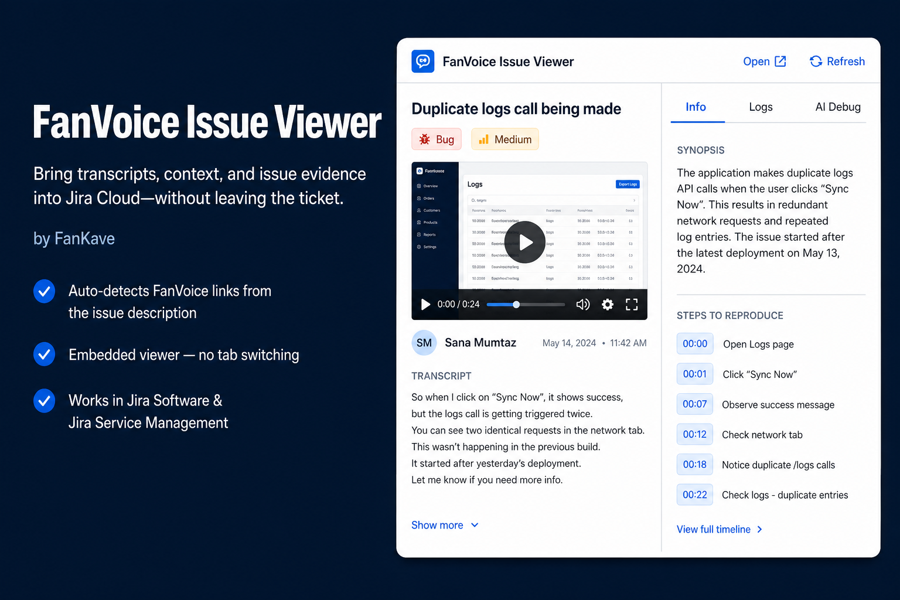Click the 'SYNOPSIS' section heading
This screenshot has height=600, width=900.
(x=700, y=150)
